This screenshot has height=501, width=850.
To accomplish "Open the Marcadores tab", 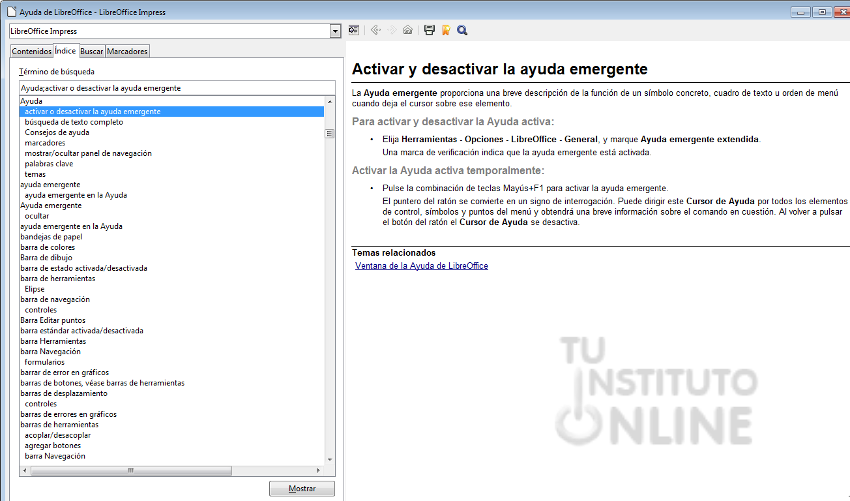I will tap(127, 51).
